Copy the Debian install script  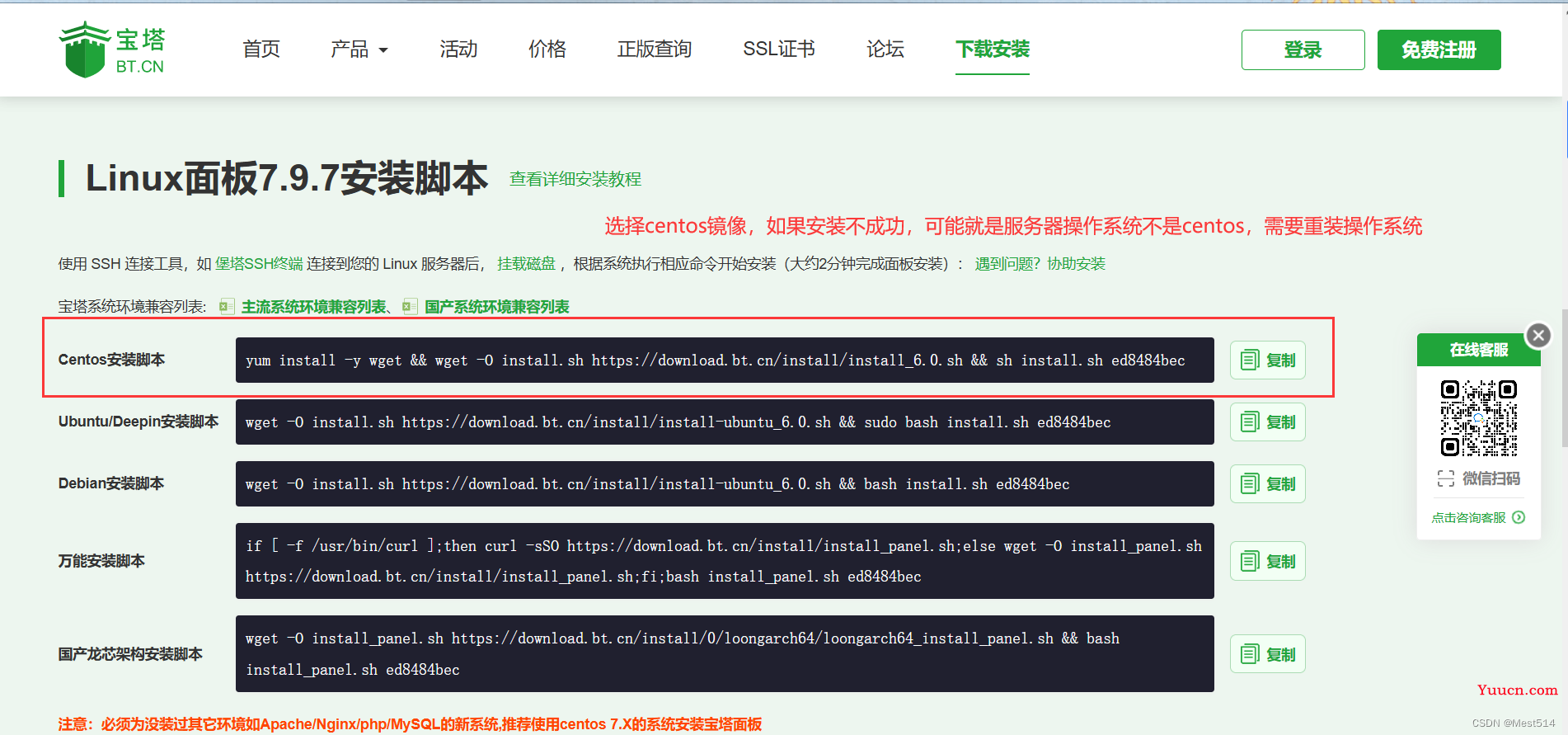[x=1268, y=484]
